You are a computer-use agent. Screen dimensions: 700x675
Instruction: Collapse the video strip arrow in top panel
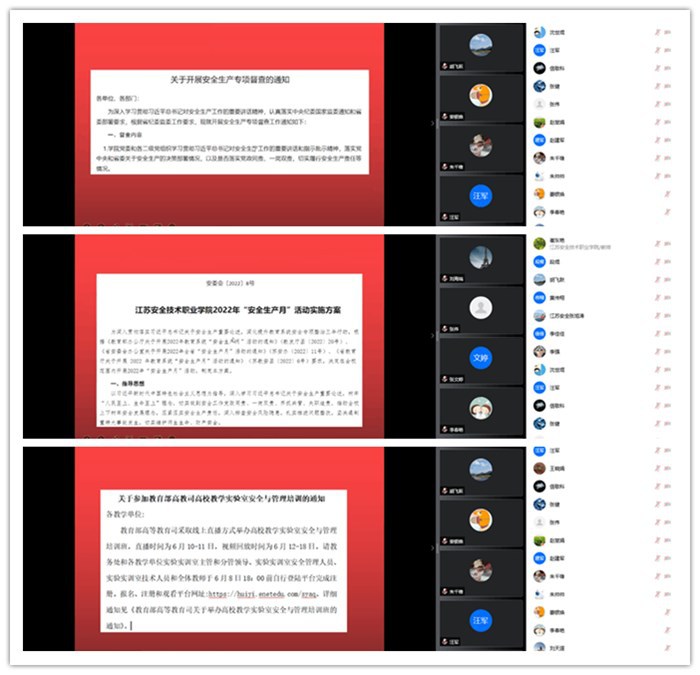click(432, 122)
